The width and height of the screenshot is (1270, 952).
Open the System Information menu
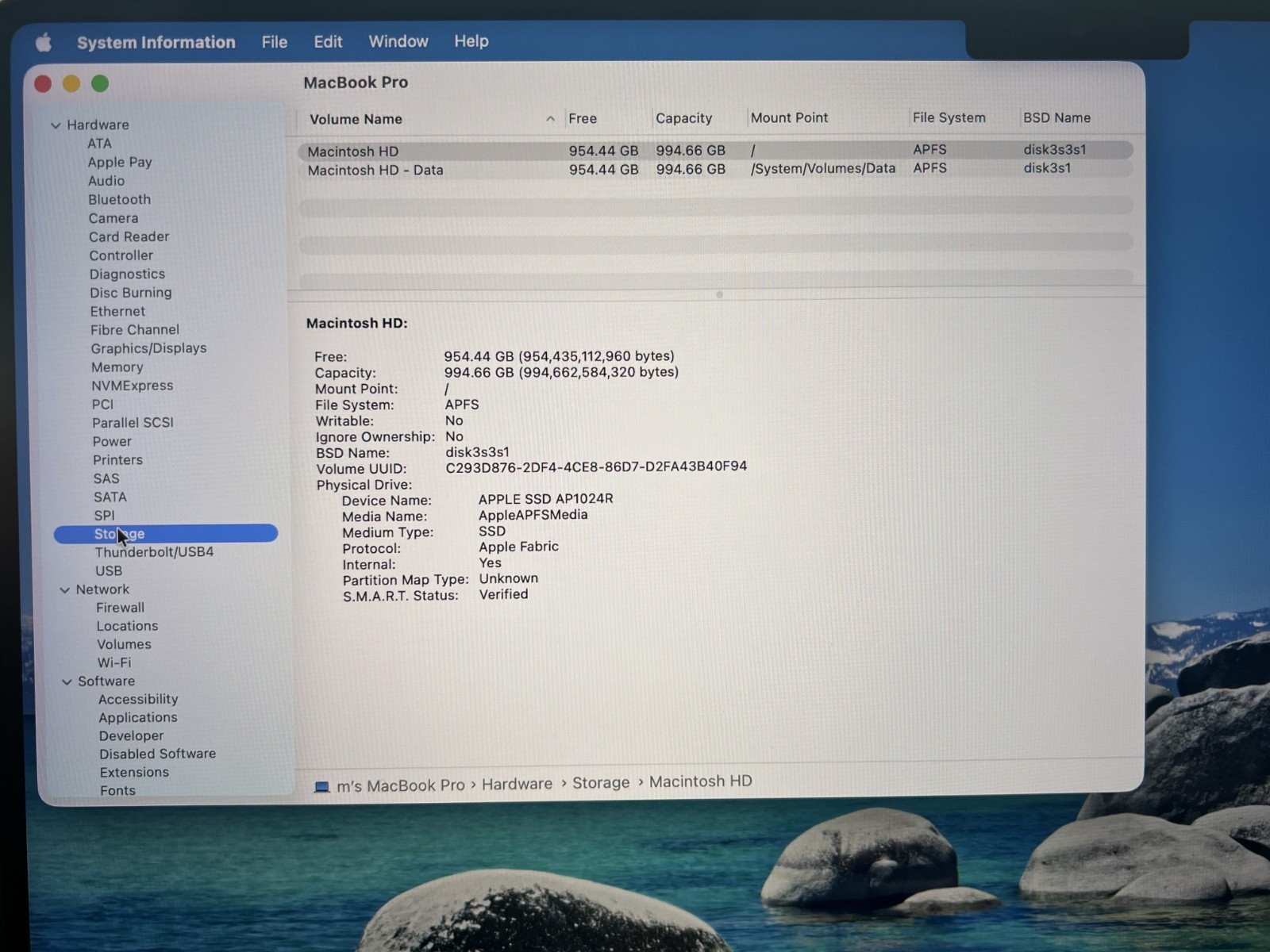click(x=156, y=42)
